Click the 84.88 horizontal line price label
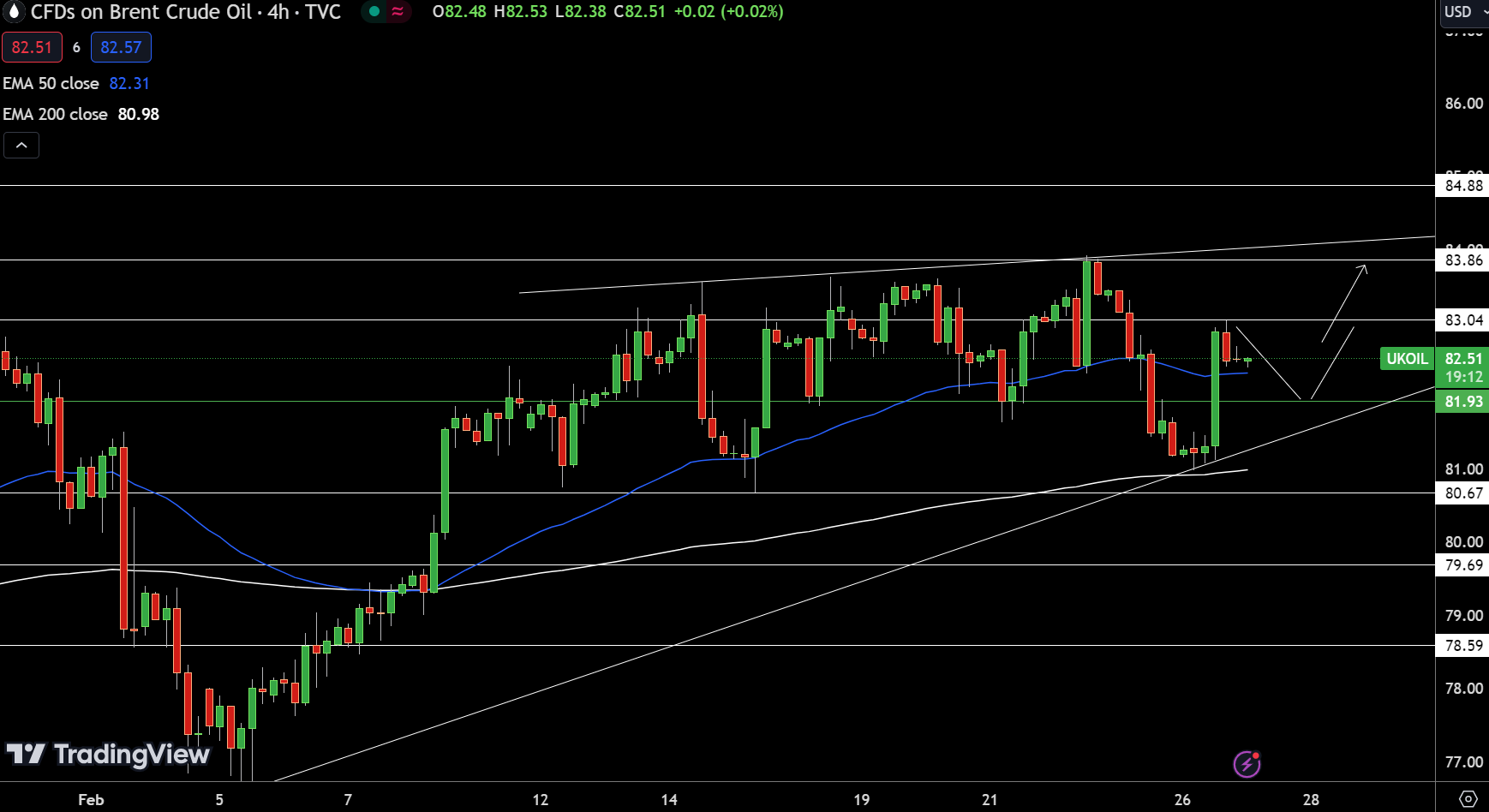1489x812 pixels. coord(1463,186)
